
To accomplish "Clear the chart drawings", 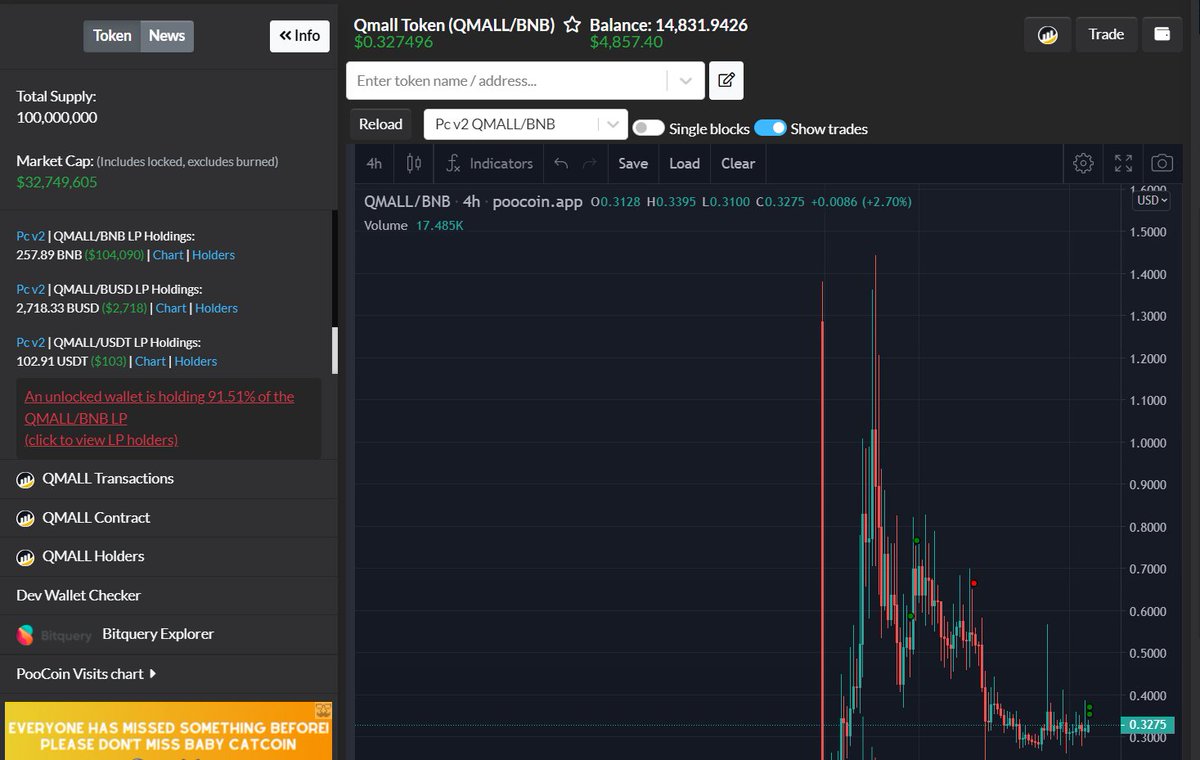I will pyautogui.click(x=738, y=163).
